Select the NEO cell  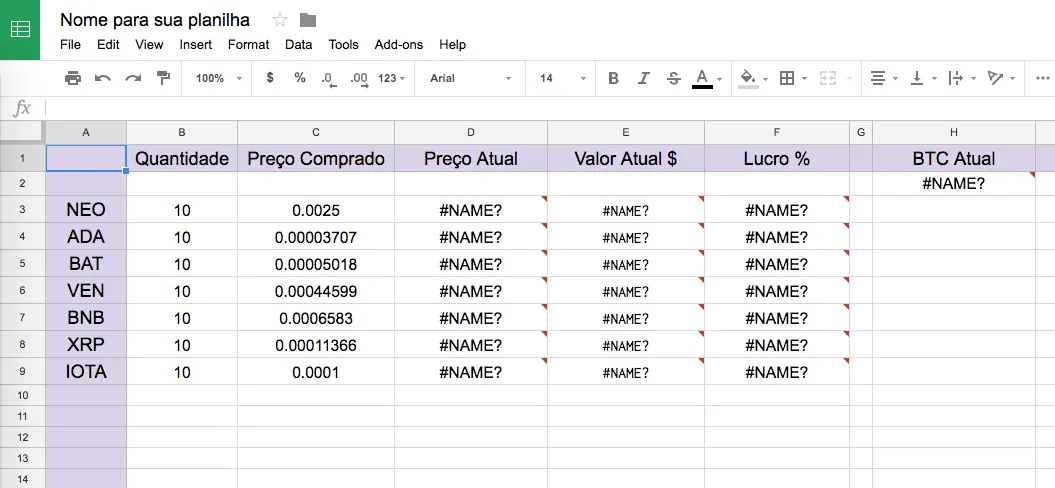[x=86, y=209]
